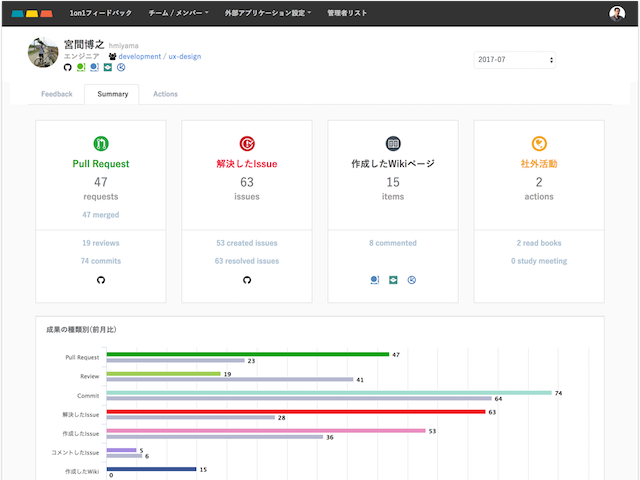640x480 pixels.
Task: Click the red 解決したIssue bar labeled 63
Action: pyautogui.click(x=296, y=412)
